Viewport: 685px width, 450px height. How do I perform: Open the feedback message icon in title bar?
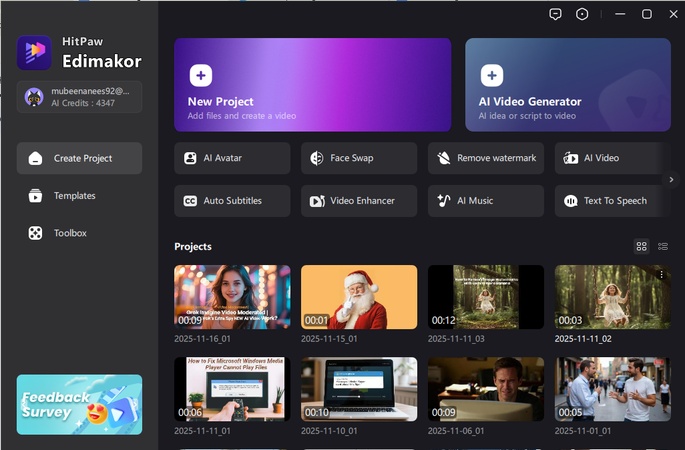coord(556,14)
